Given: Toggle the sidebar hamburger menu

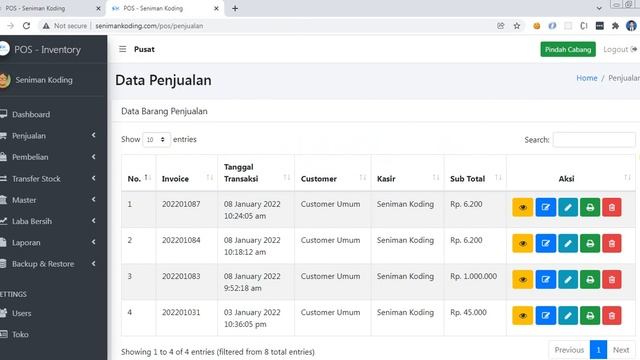Looking at the screenshot, I should [122, 49].
